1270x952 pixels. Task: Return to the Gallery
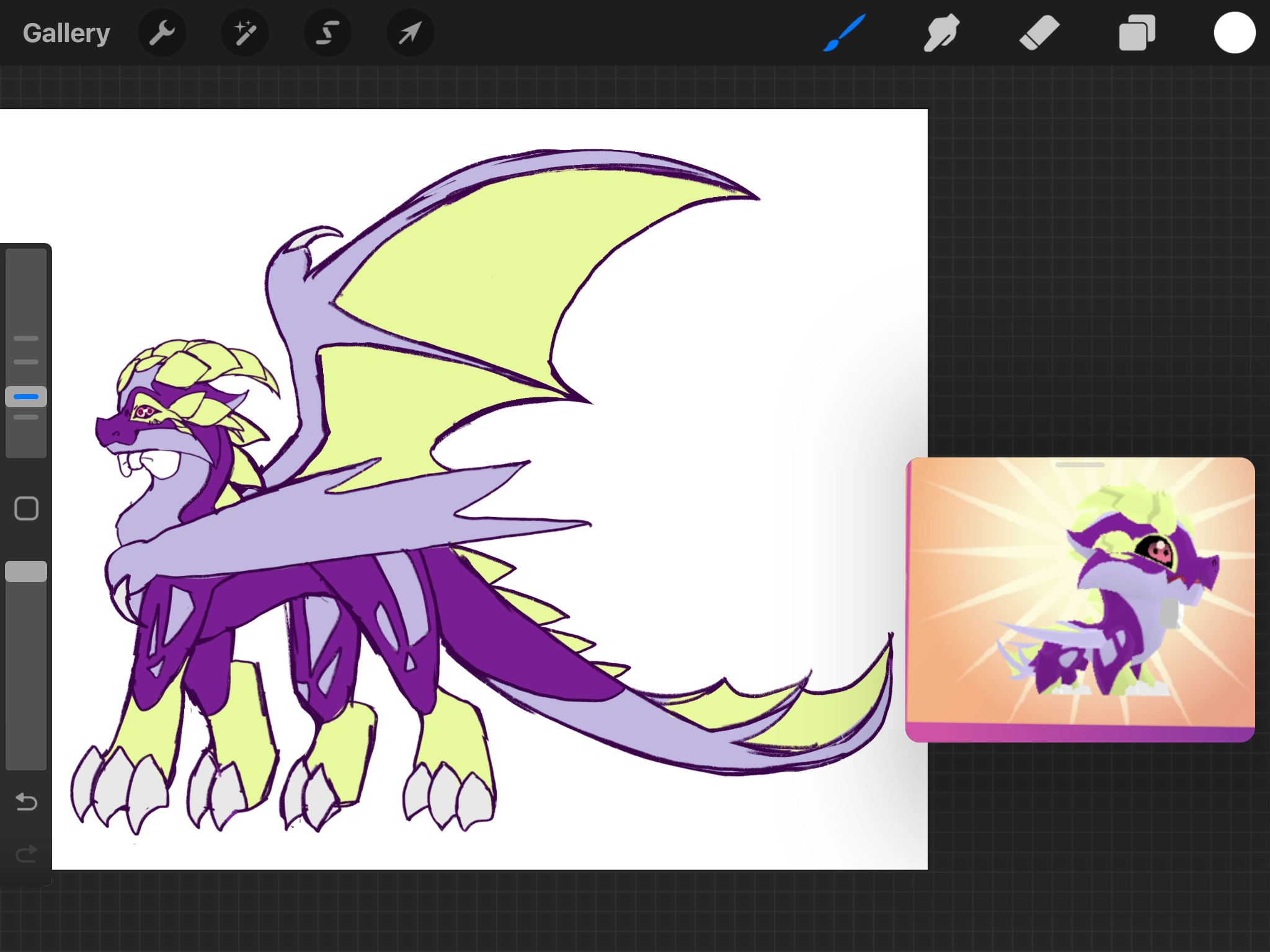pos(66,32)
